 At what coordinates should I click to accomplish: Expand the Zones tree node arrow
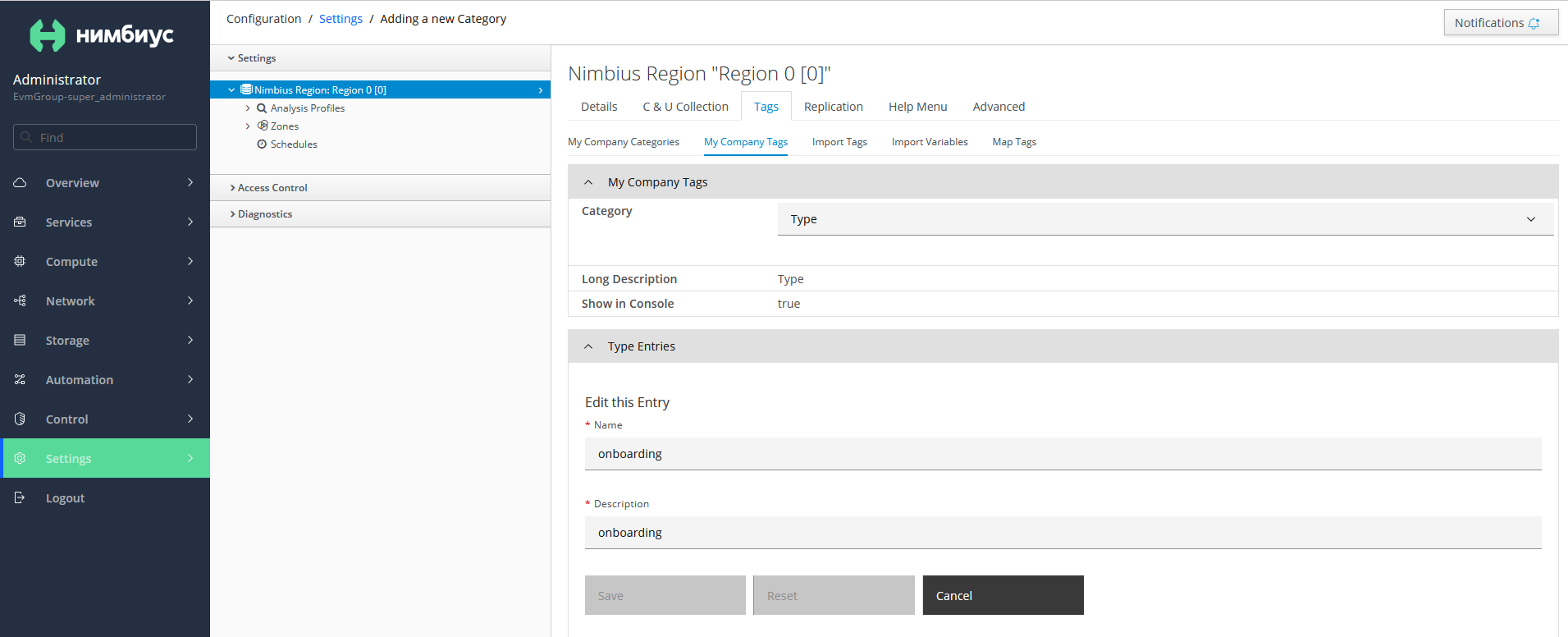tap(248, 126)
